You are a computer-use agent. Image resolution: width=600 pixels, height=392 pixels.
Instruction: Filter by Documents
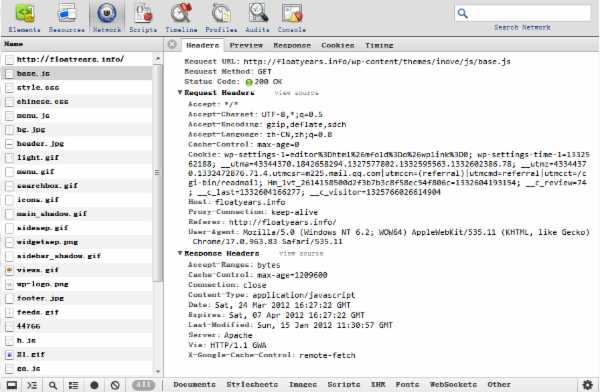194,384
